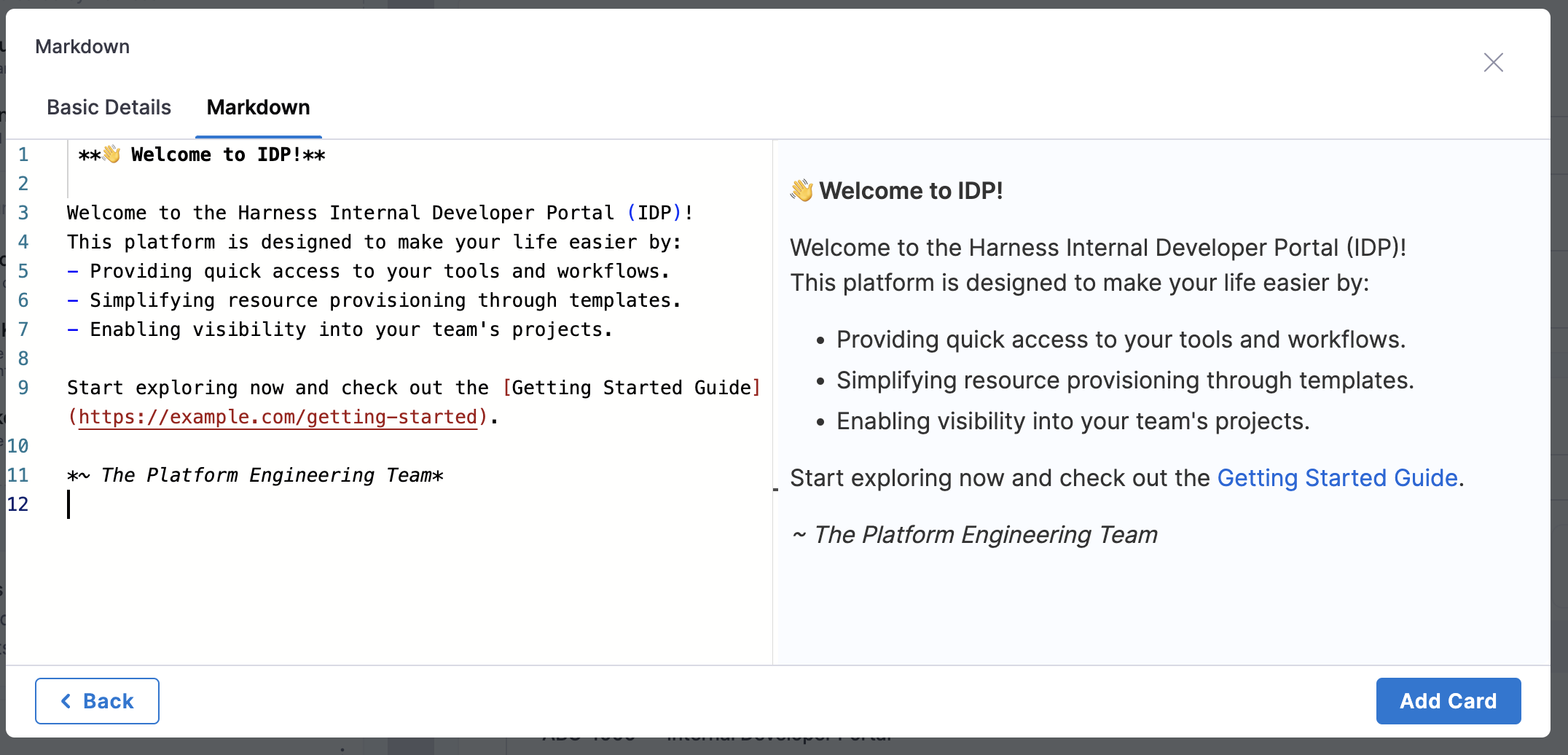Image resolution: width=1568 pixels, height=755 pixels.
Task: Click 'Enabling visibility' bullet in preview
Action: (x=1072, y=421)
